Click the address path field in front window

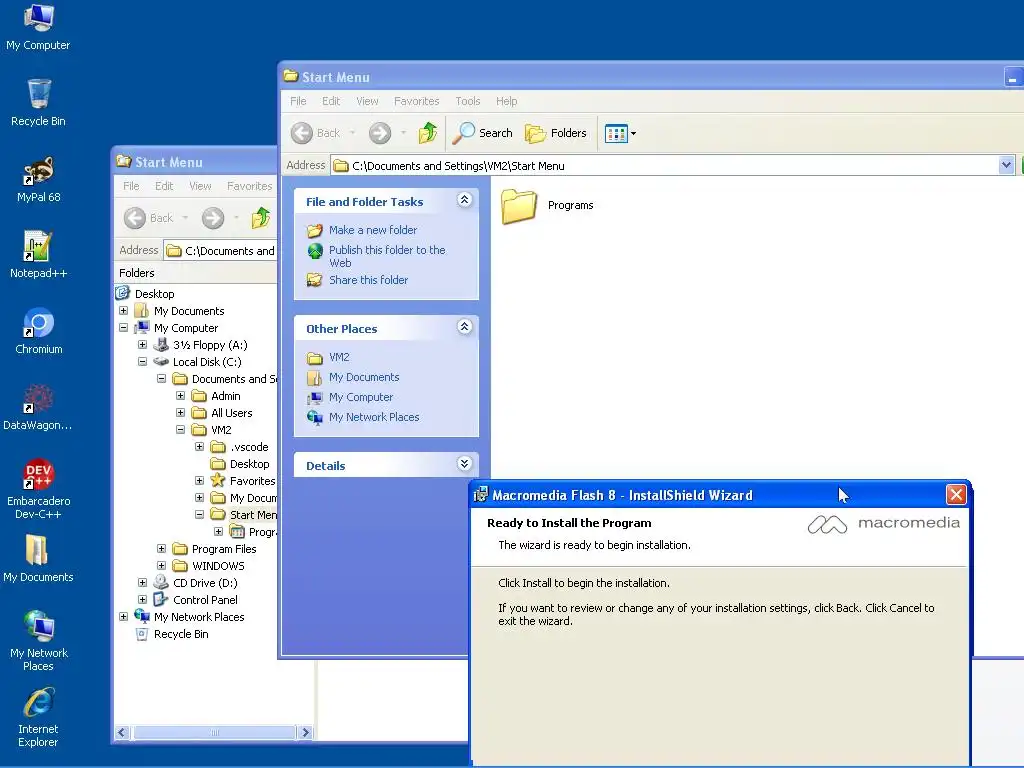tap(665, 166)
